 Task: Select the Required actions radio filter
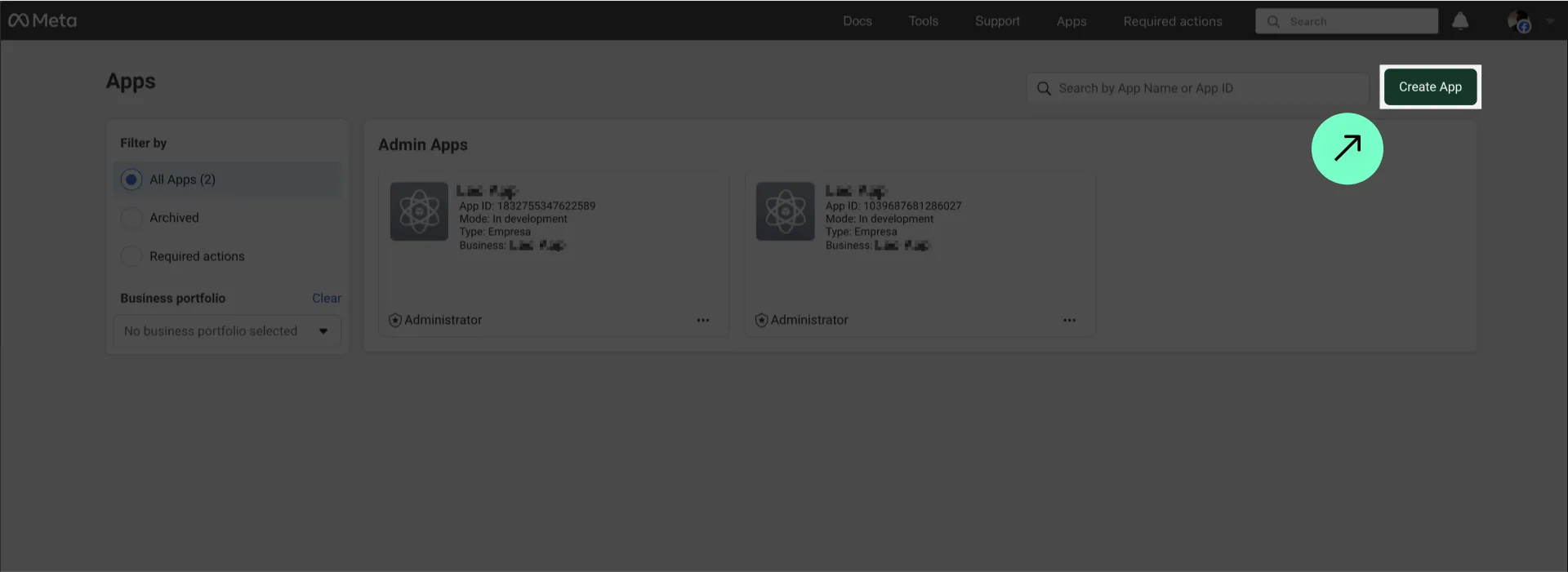(x=131, y=256)
